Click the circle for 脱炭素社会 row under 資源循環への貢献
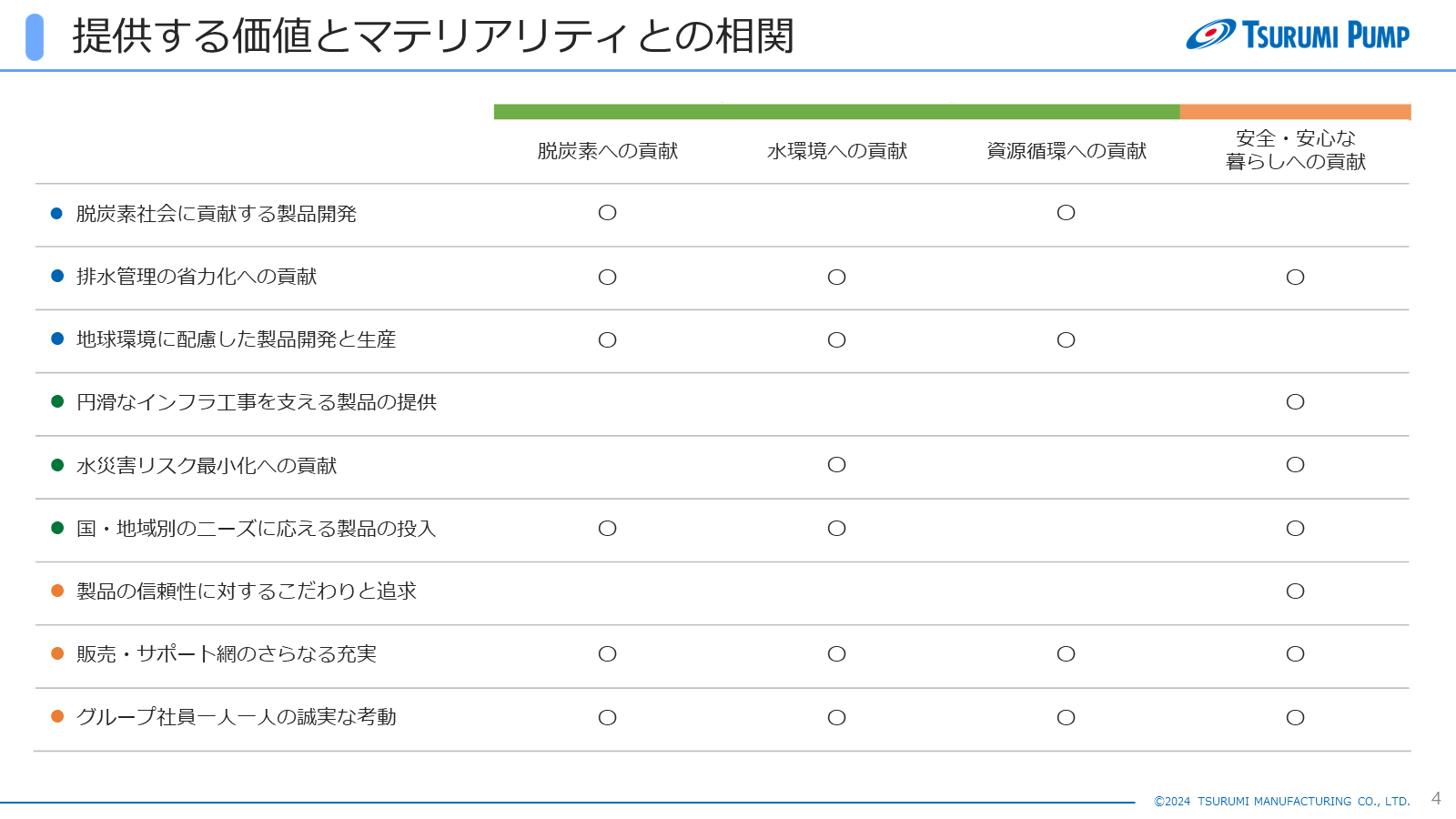1456x819 pixels. pos(1066,213)
